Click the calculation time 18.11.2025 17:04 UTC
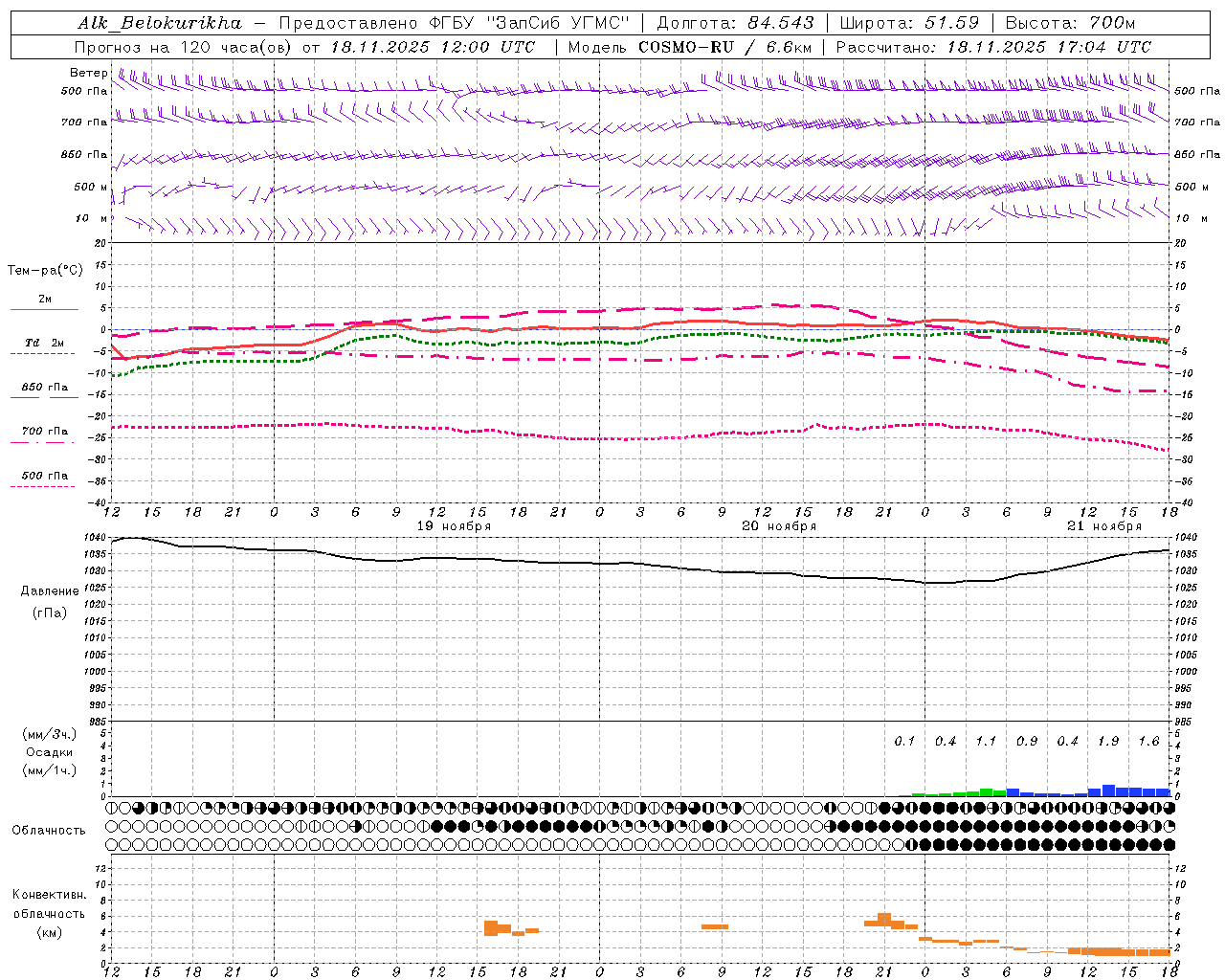This screenshot has width=1225, height=980. (x=1049, y=47)
